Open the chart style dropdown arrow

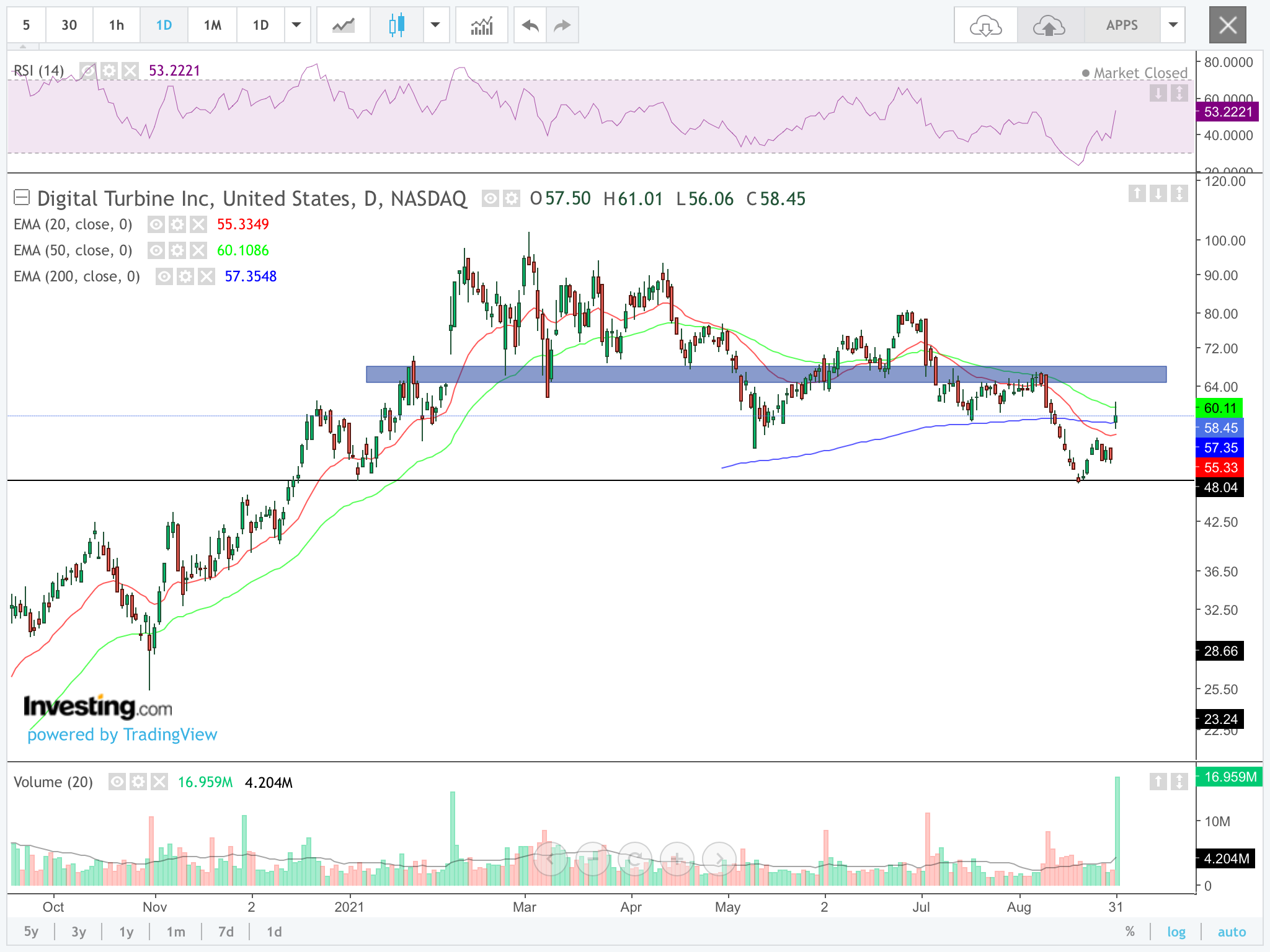(x=435, y=25)
